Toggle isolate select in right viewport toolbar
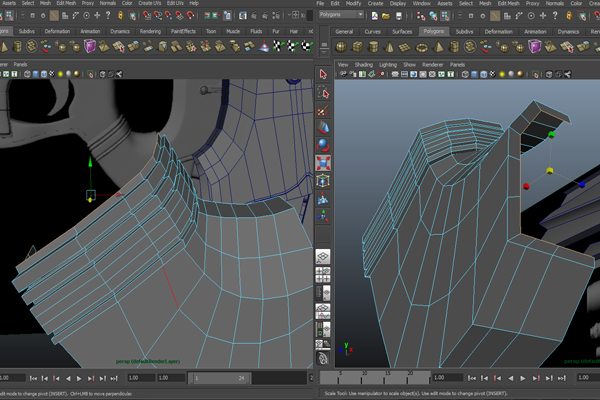 [535, 74]
